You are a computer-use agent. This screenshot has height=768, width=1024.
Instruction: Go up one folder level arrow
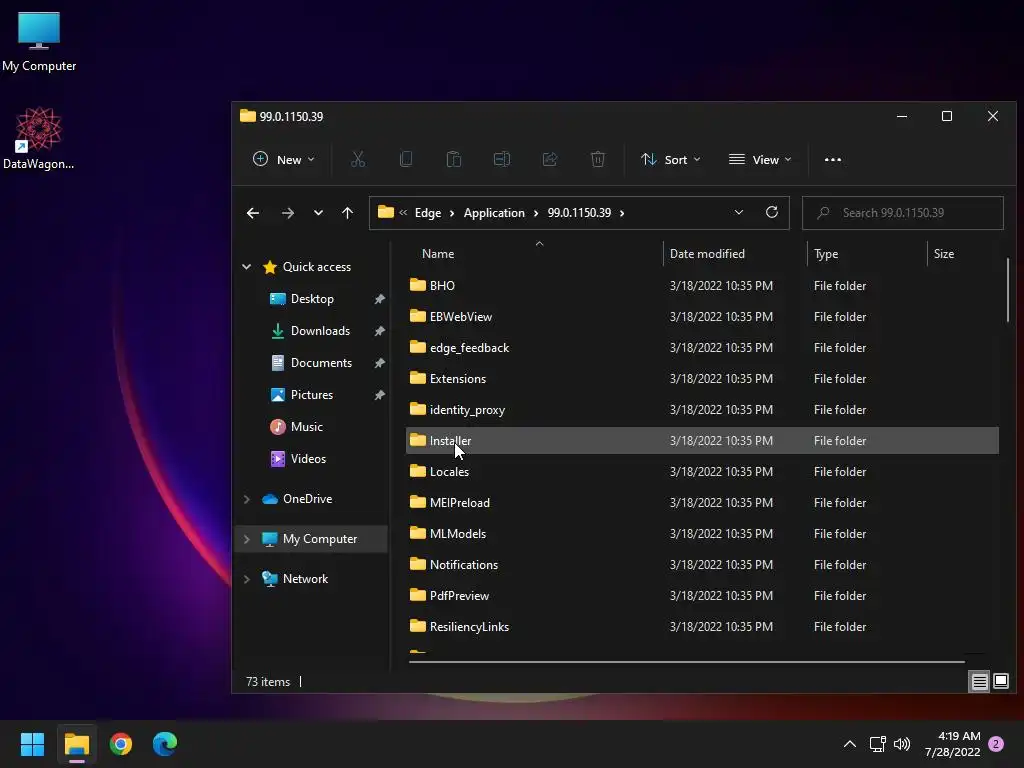(347, 213)
